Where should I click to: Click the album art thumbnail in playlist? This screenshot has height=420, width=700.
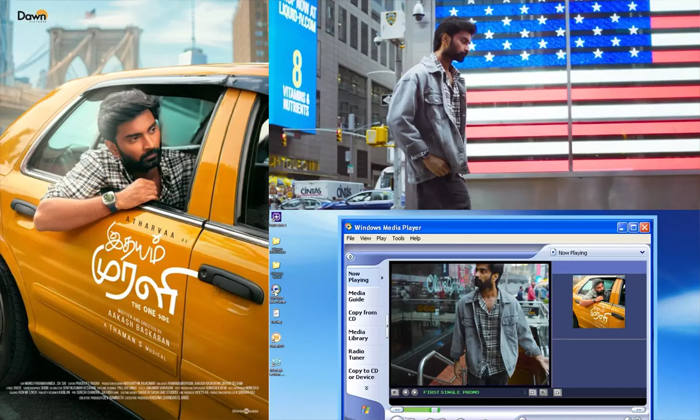click(x=598, y=302)
